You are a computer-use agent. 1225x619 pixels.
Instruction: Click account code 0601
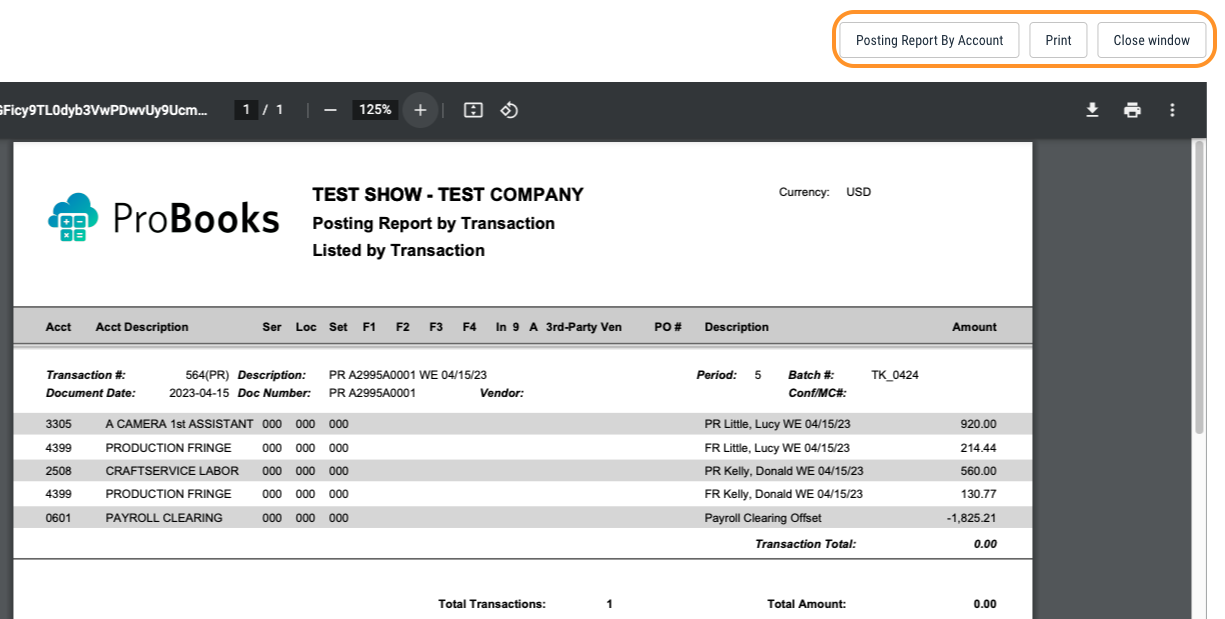[58, 518]
